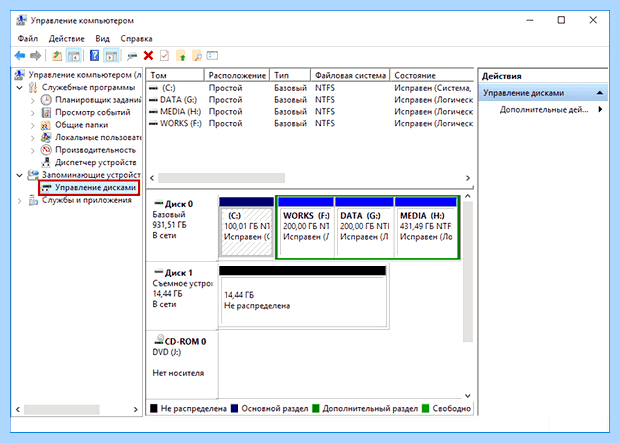This screenshot has height=443, width=620.
Task: Open the Действие menu
Action: (66, 39)
